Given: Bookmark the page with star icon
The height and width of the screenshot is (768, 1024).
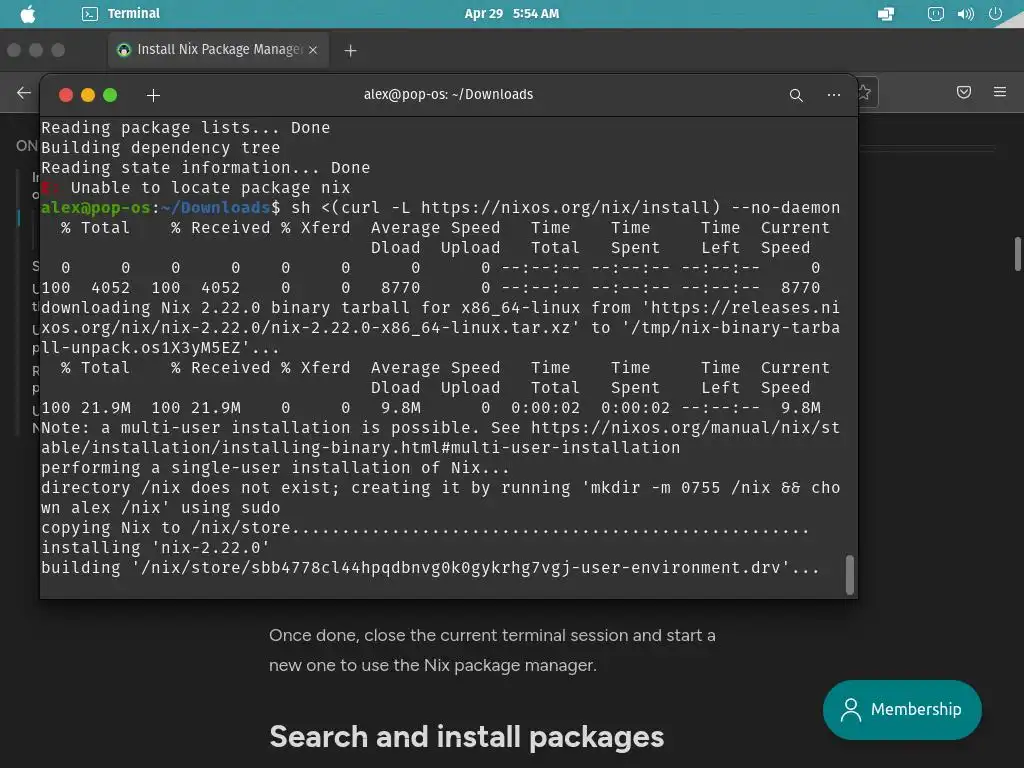Looking at the screenshot, I should [x=864, y=93].
